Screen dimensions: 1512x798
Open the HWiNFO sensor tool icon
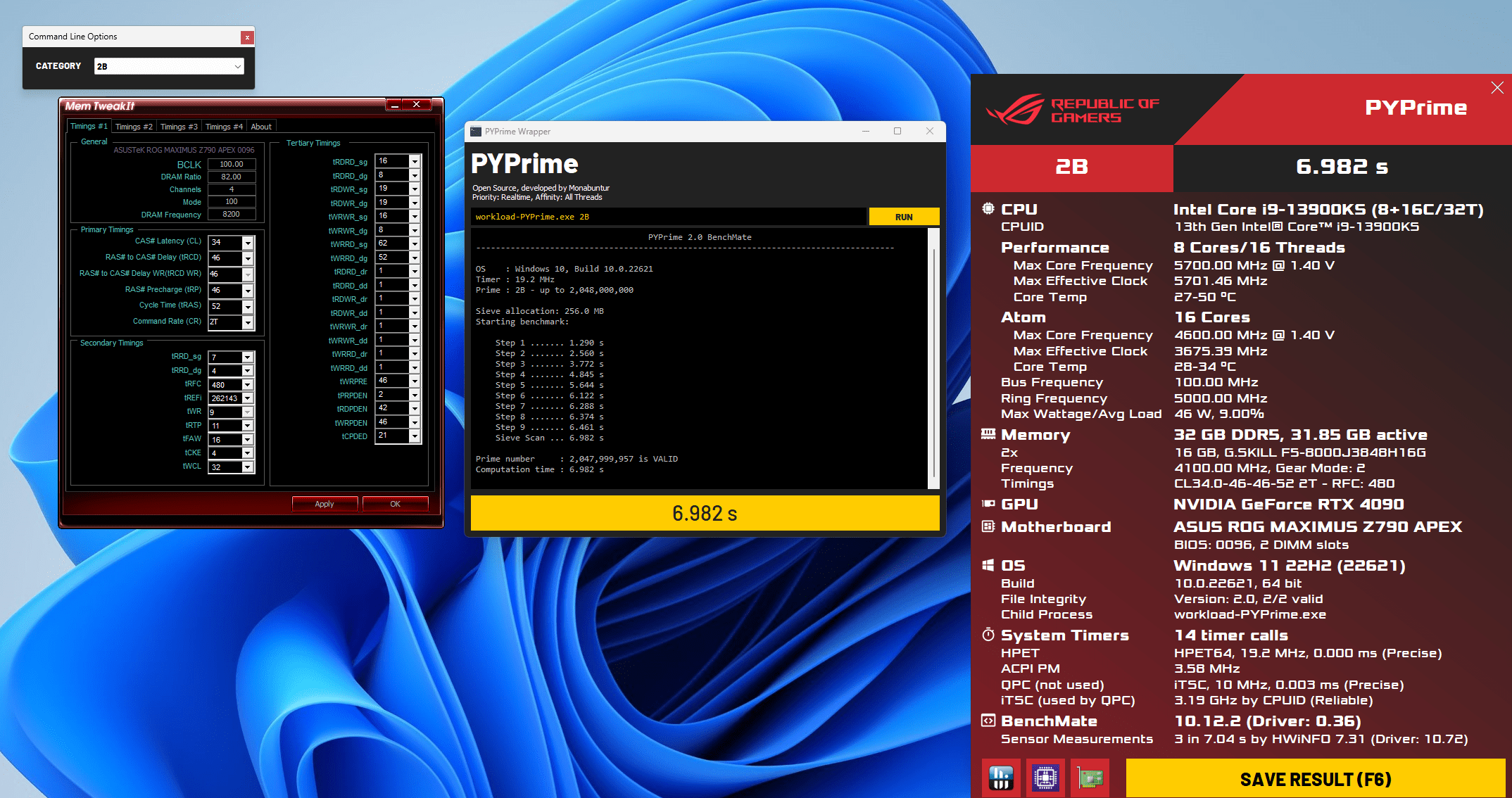tap(1000, 778)
